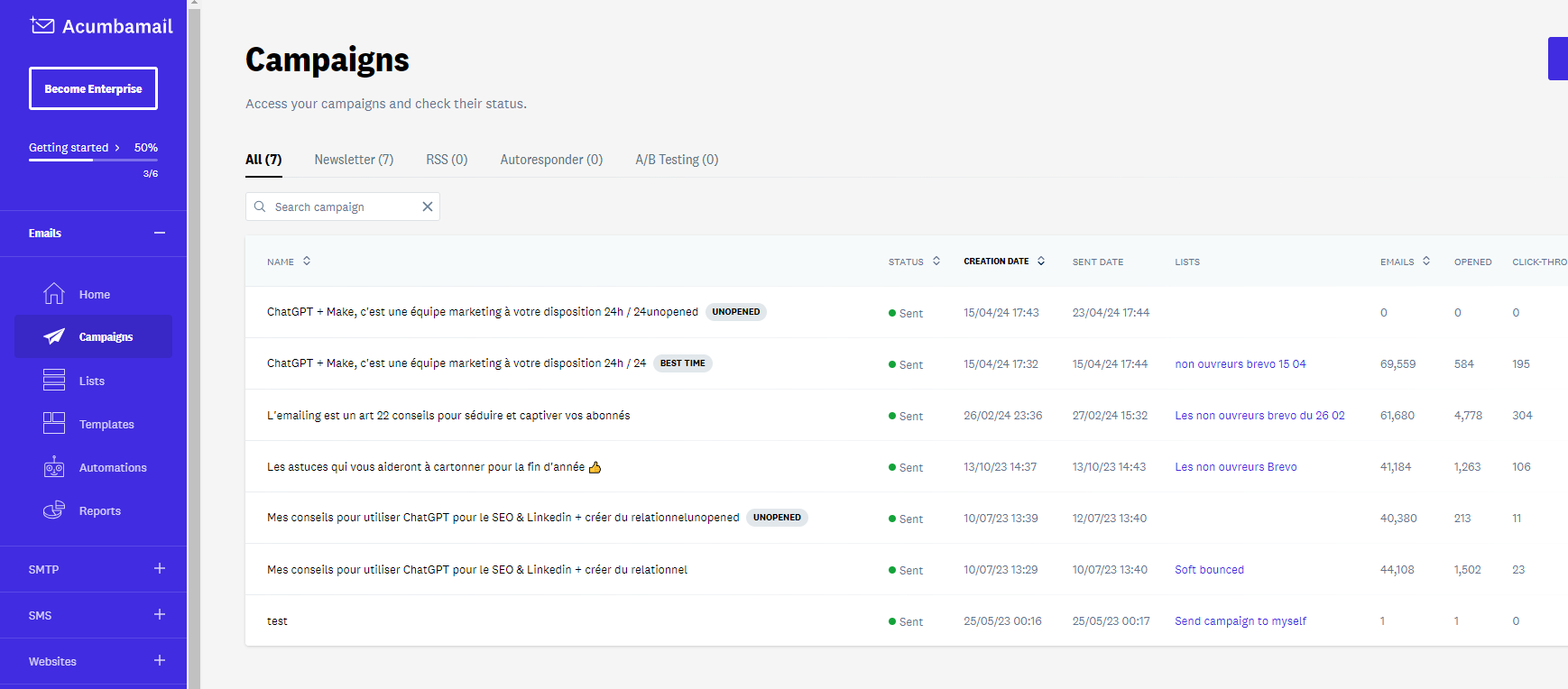Open campaign L'emailing est un art 22 conseils
The width and height of the screenshot is (1568, 689).
tap(448, 416)
